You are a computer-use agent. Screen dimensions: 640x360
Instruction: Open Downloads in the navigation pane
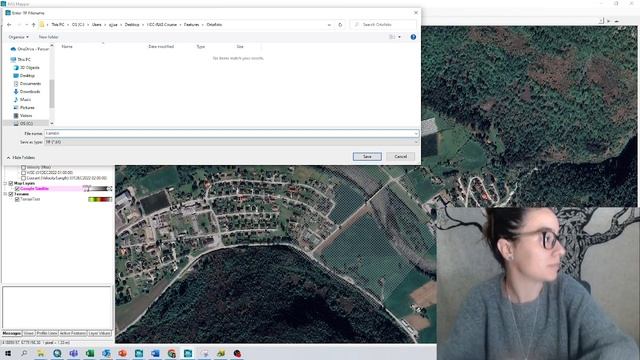(27, 92)
